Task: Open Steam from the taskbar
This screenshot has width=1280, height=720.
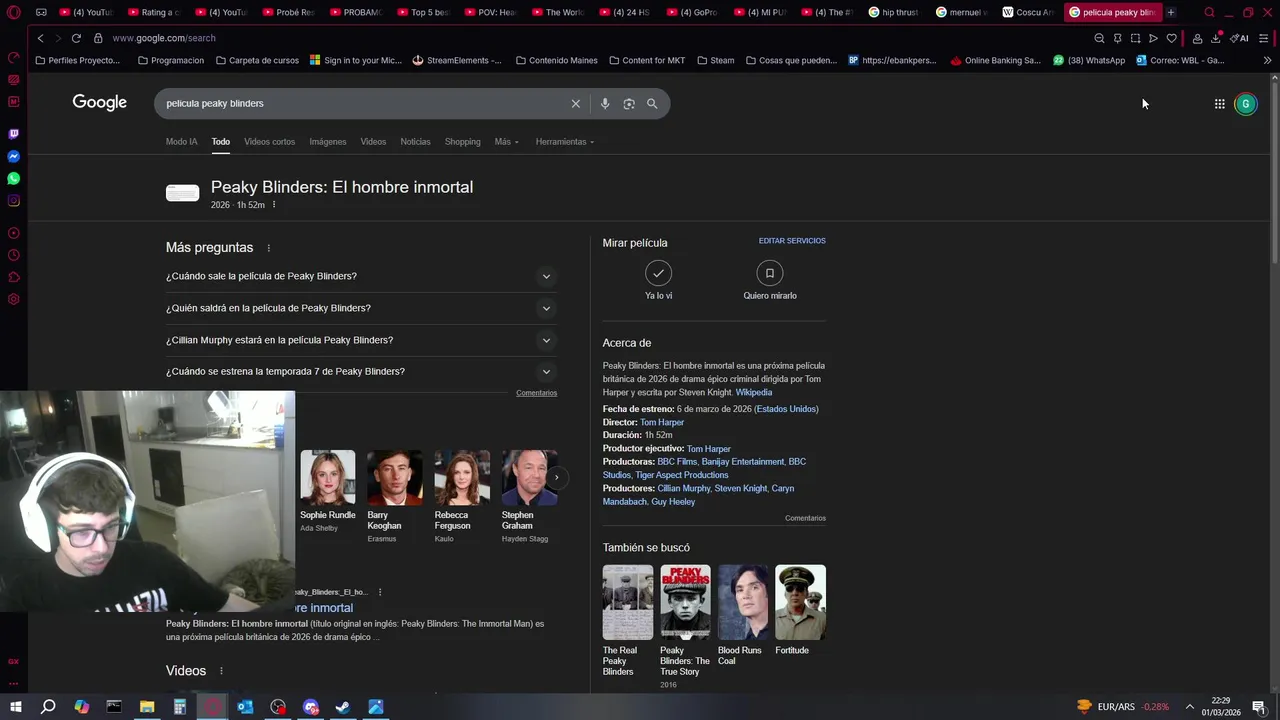Action: (343, 707)
